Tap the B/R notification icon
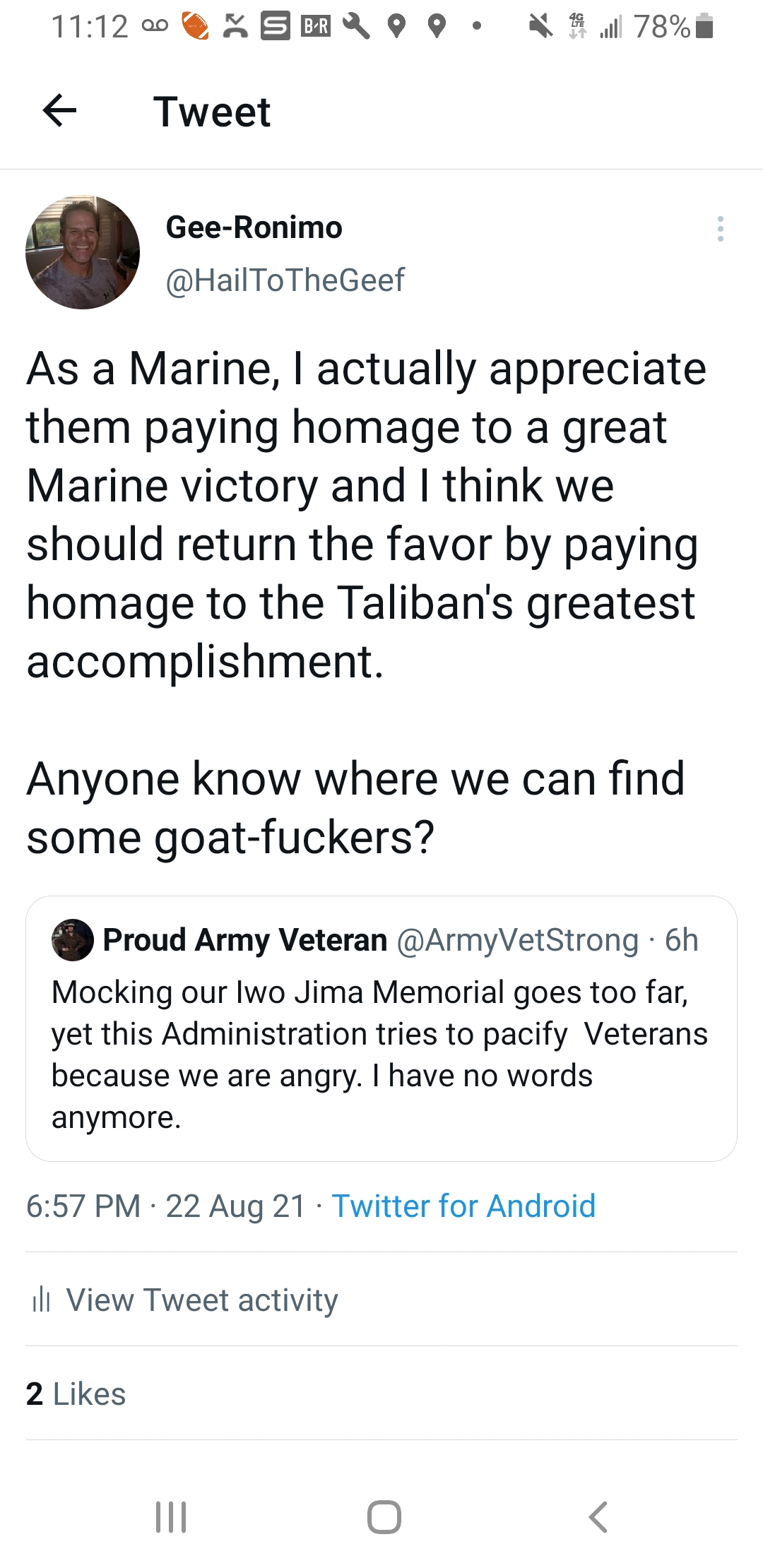 [316, 27]
